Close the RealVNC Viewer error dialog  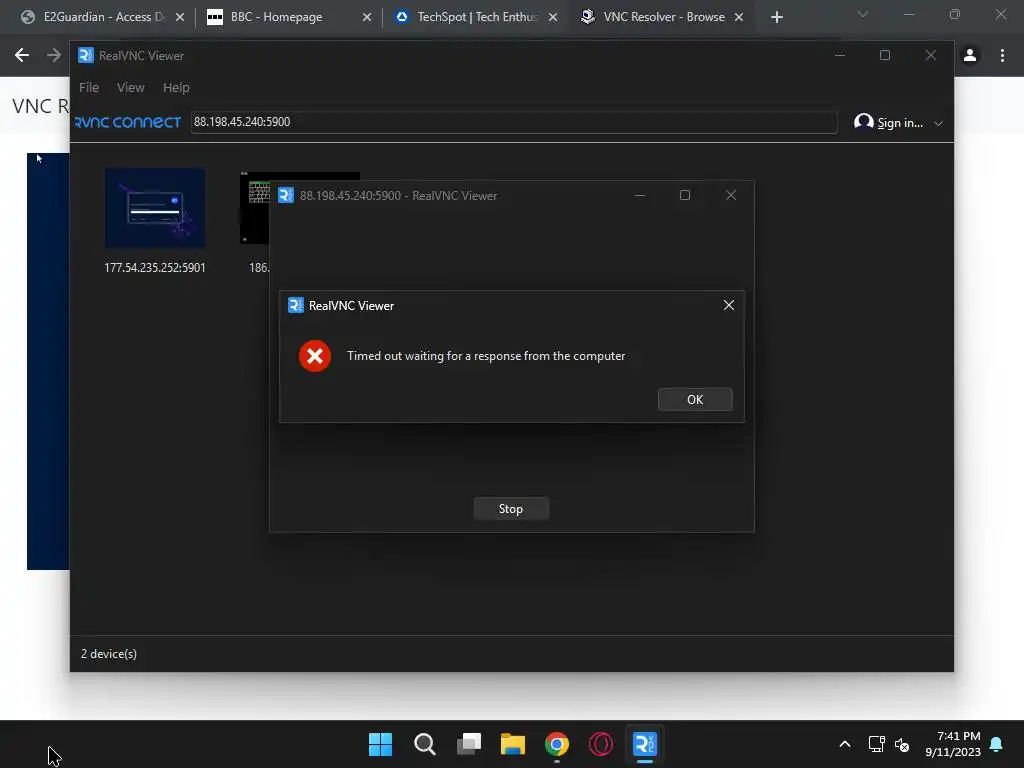tap(729, 306)
